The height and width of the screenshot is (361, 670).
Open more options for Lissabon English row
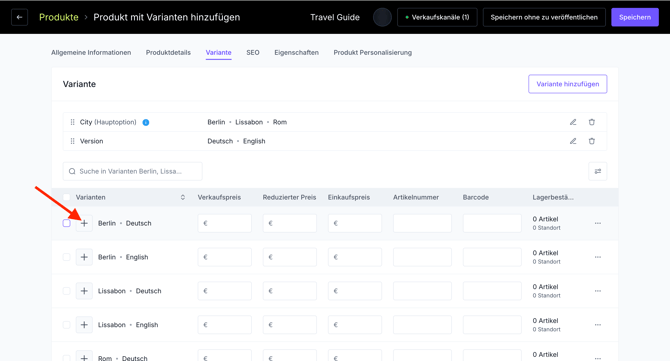click(x=597, y=325)
